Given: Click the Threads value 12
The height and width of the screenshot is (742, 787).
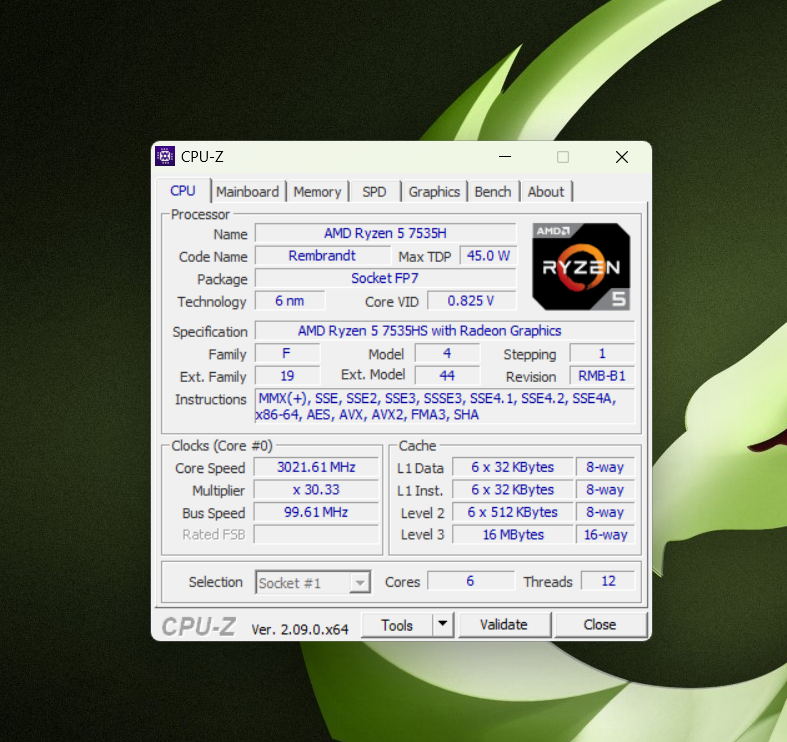Looking at the screenshot, I should 608,581.
